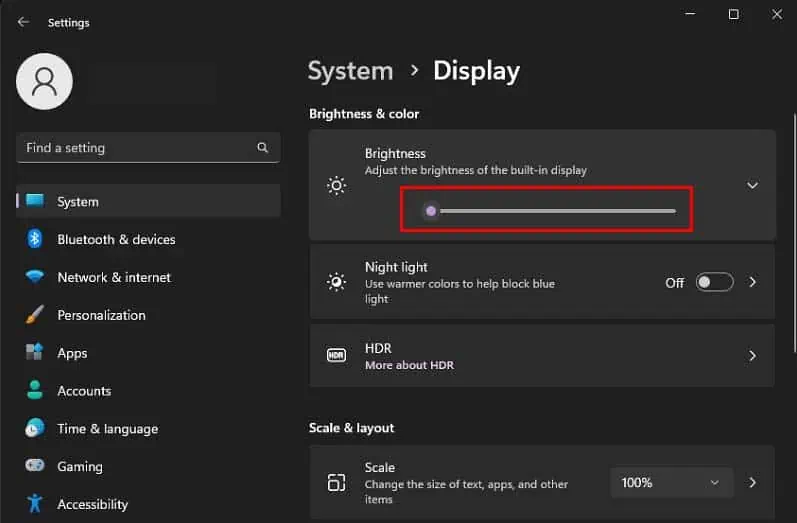Image resolution: width=797 pixels, height=523 pixels.
Task: Open the Scale 100% dropdown
Action: [x=671, y=483]
